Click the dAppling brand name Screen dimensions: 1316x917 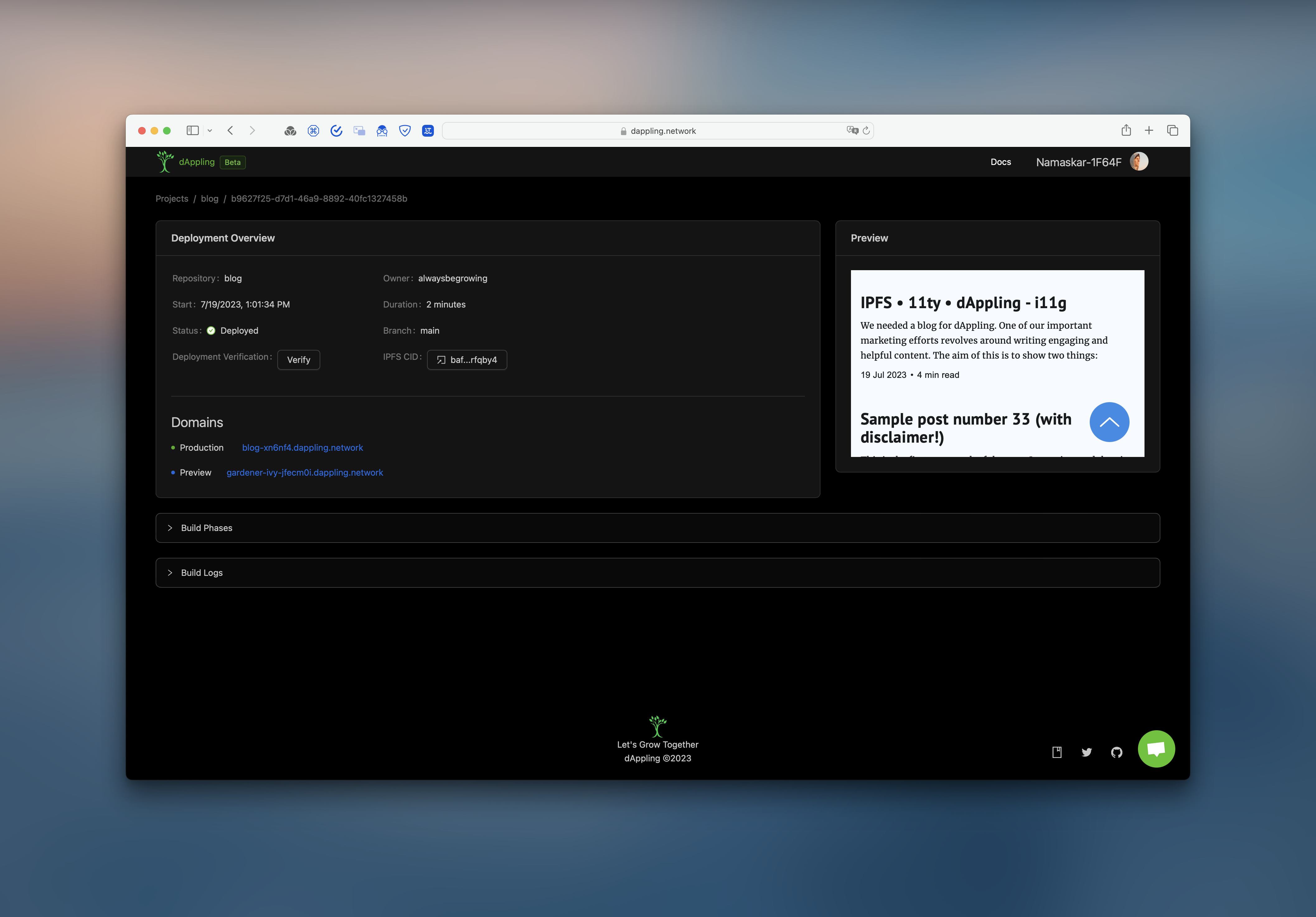tap(197, 162)
